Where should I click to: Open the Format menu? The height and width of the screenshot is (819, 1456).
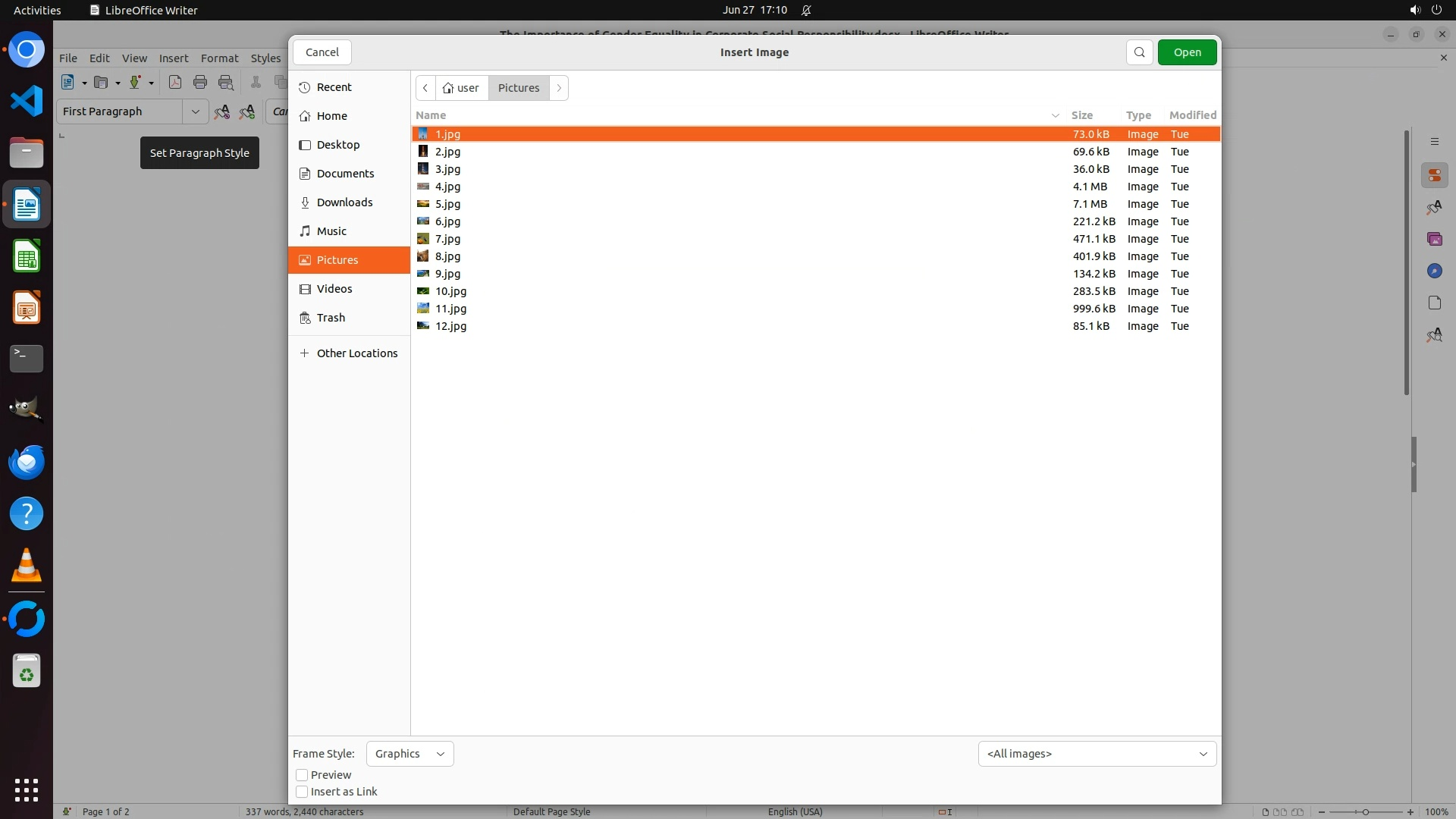point(219,58)
